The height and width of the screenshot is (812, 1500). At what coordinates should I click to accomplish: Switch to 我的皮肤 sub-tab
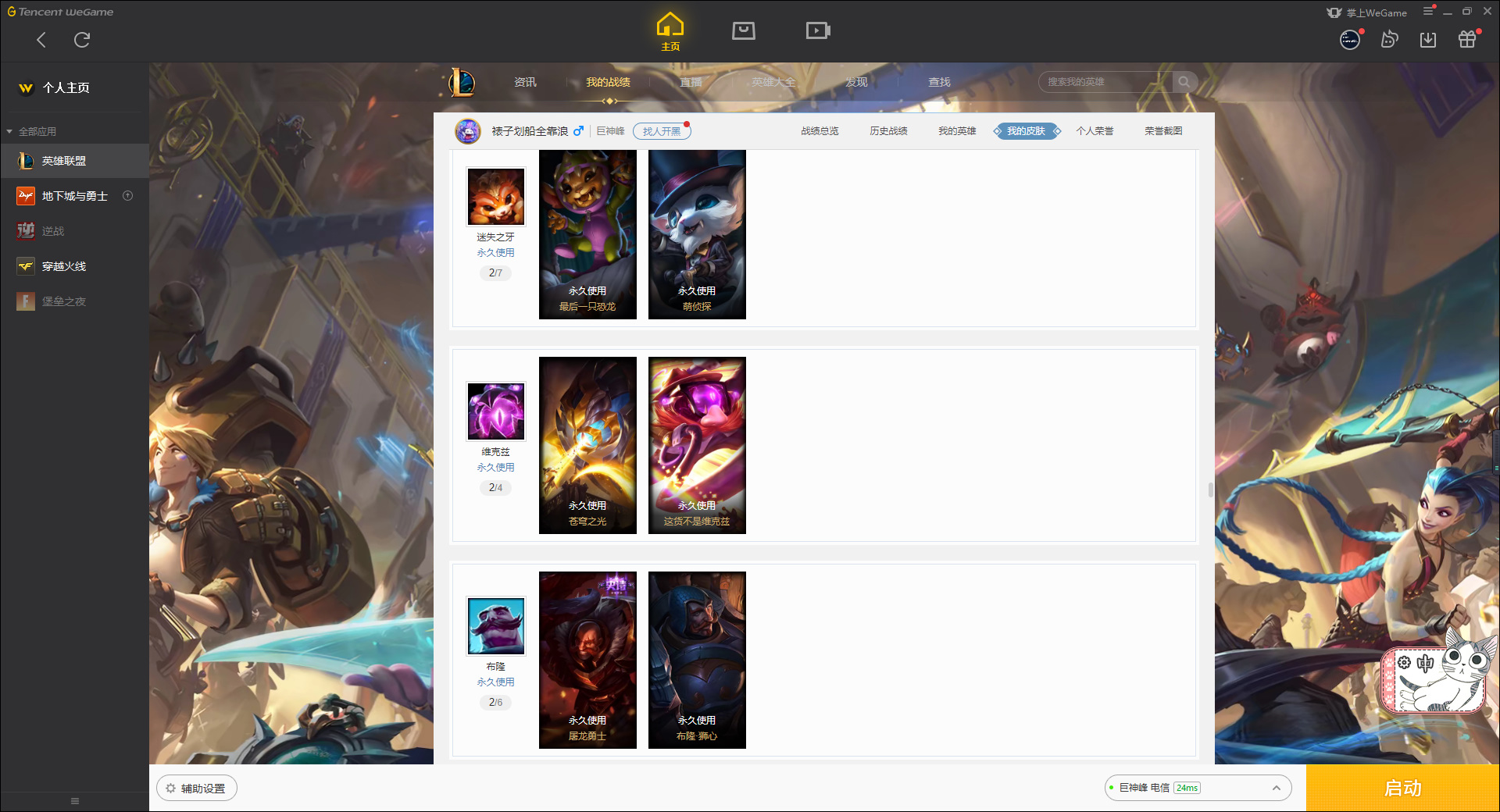point(1027,131)
